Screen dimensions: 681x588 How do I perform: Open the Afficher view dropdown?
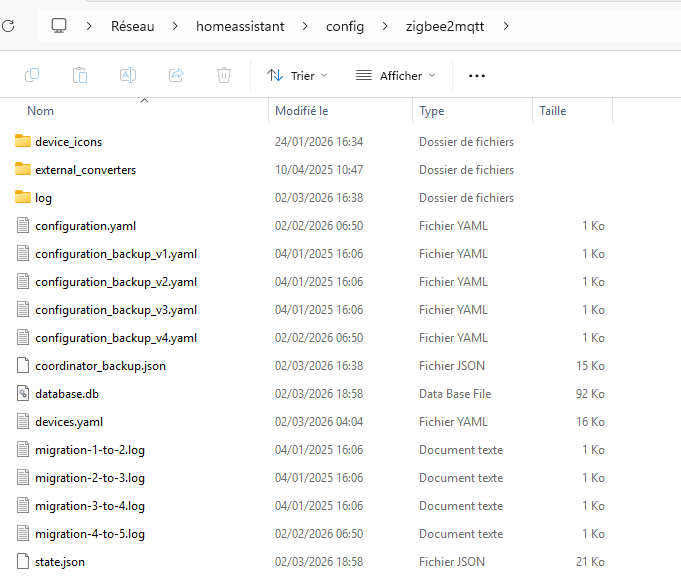click(x=396, y=75)
